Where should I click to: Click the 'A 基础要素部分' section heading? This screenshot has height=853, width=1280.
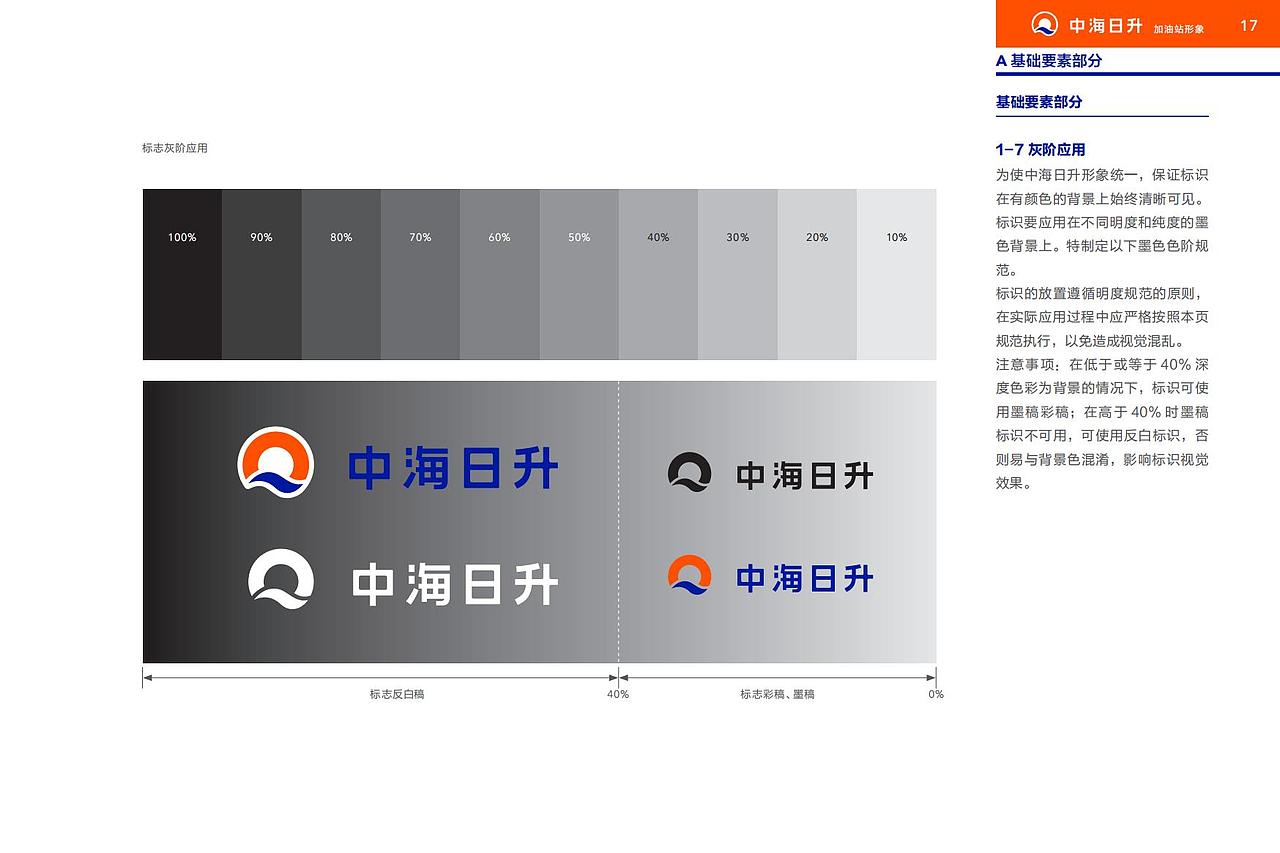coord(1049,60)
